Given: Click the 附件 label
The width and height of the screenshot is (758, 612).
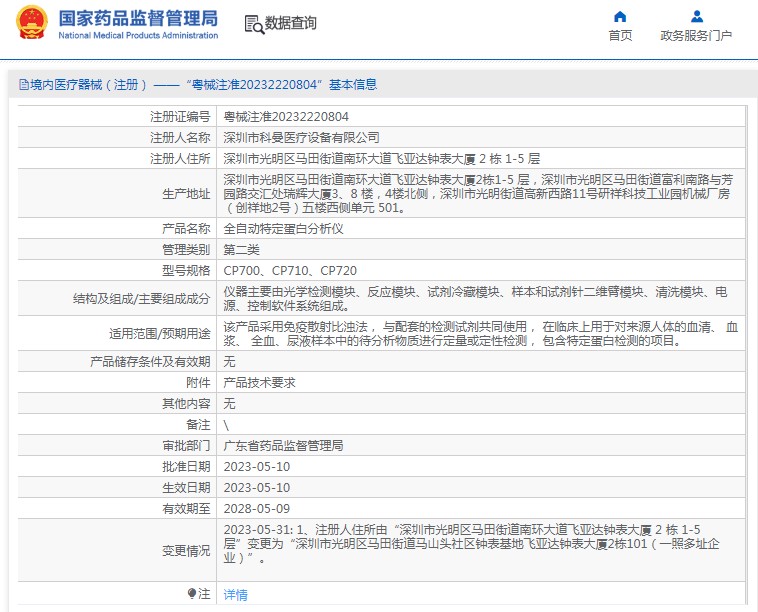Looking at the screenshot, I should (x=198, y=383).
